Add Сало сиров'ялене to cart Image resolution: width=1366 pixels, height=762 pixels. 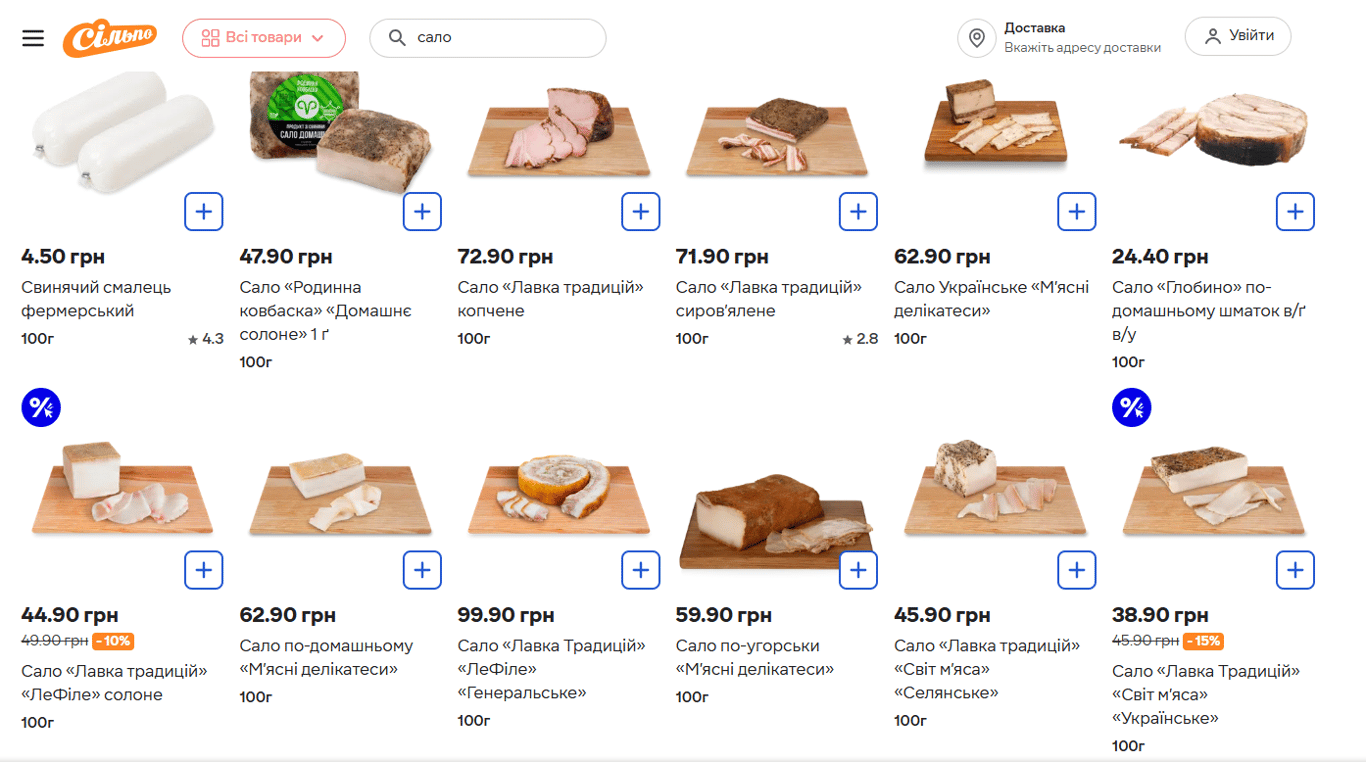point(858,212)
